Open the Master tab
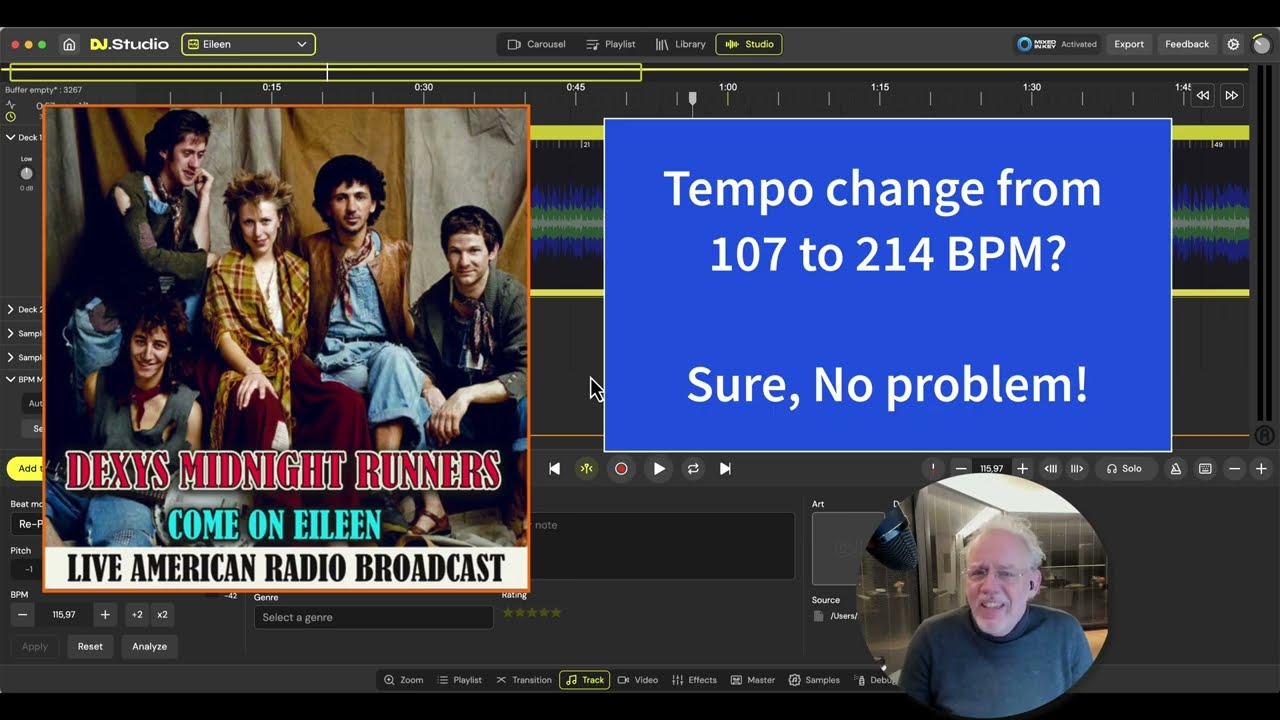 pos(753,680)
